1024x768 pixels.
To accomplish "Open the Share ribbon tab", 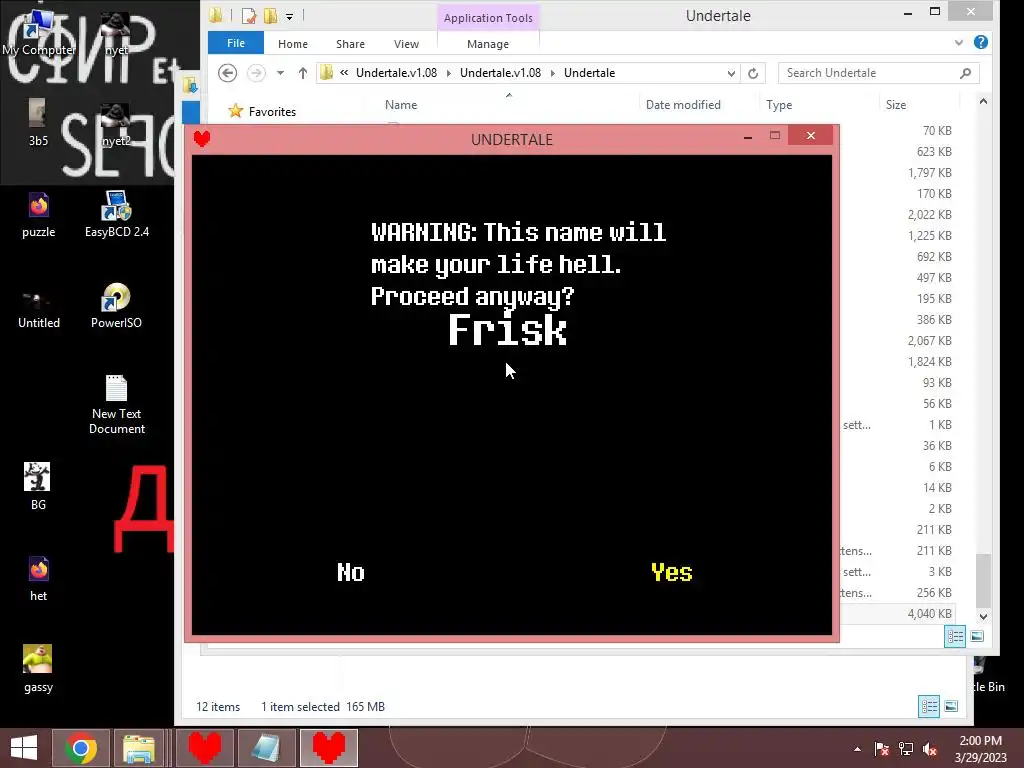I will tap(350, 44).
